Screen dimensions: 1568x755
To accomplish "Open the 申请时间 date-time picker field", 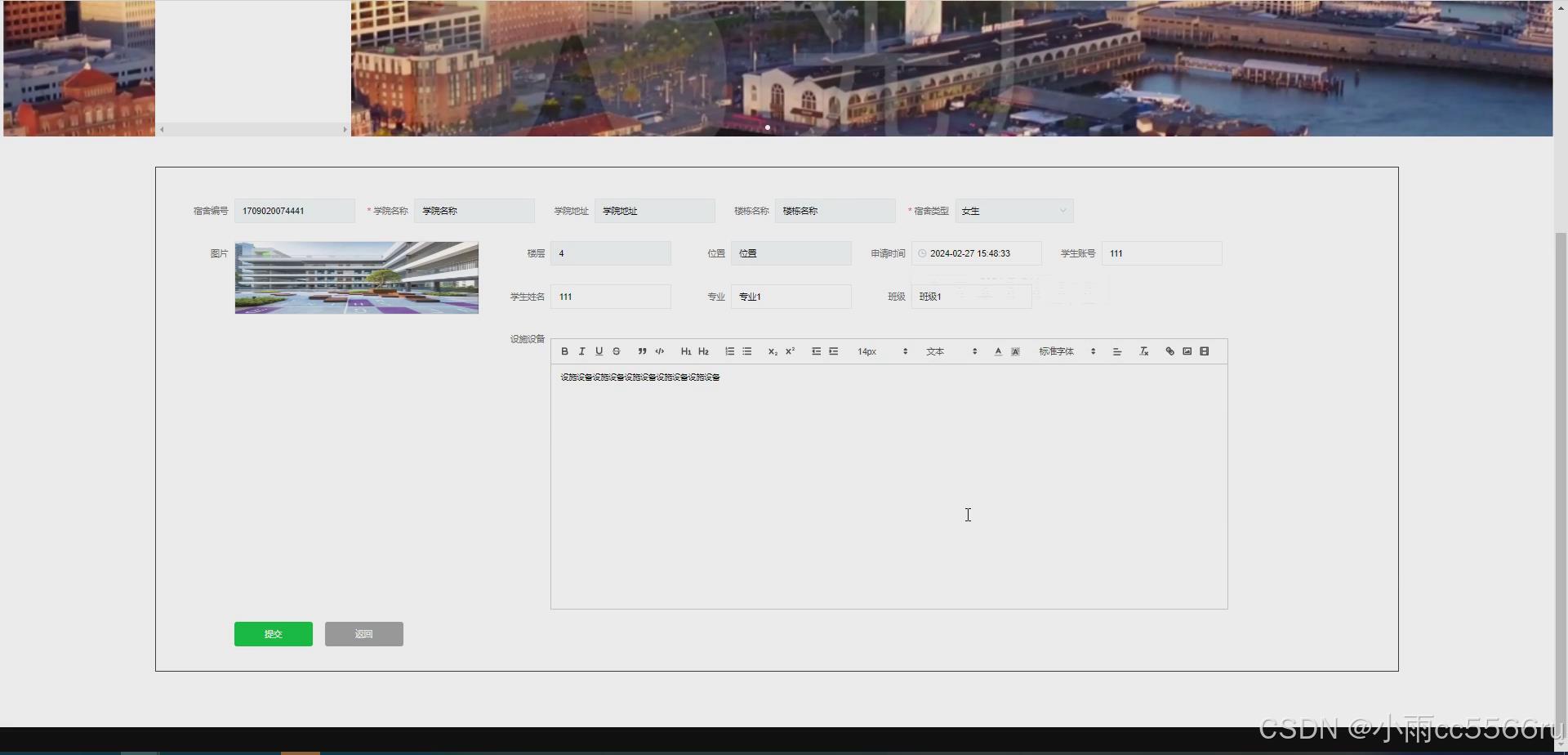I will [x=977, y=253].
